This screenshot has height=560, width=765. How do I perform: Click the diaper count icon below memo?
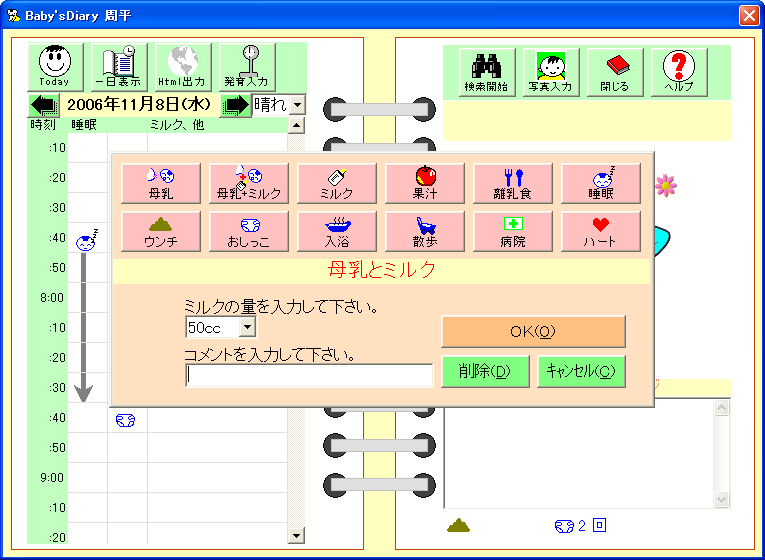564,526
